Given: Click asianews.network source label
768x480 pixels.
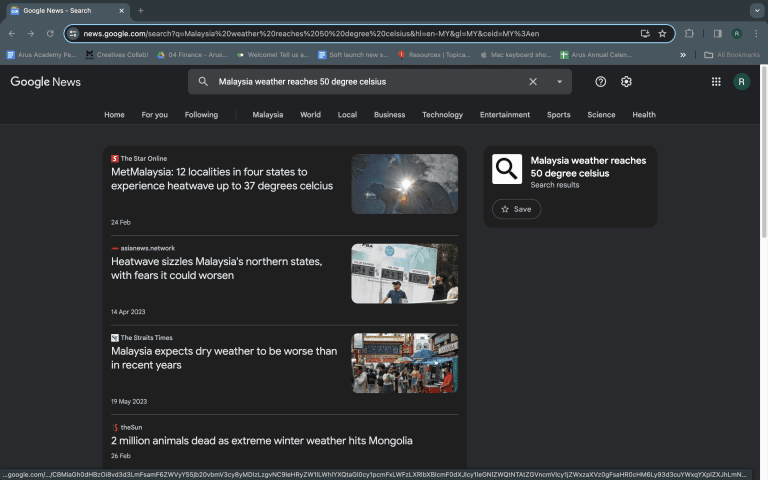Looking at the screenshot, I should point(147,248).
